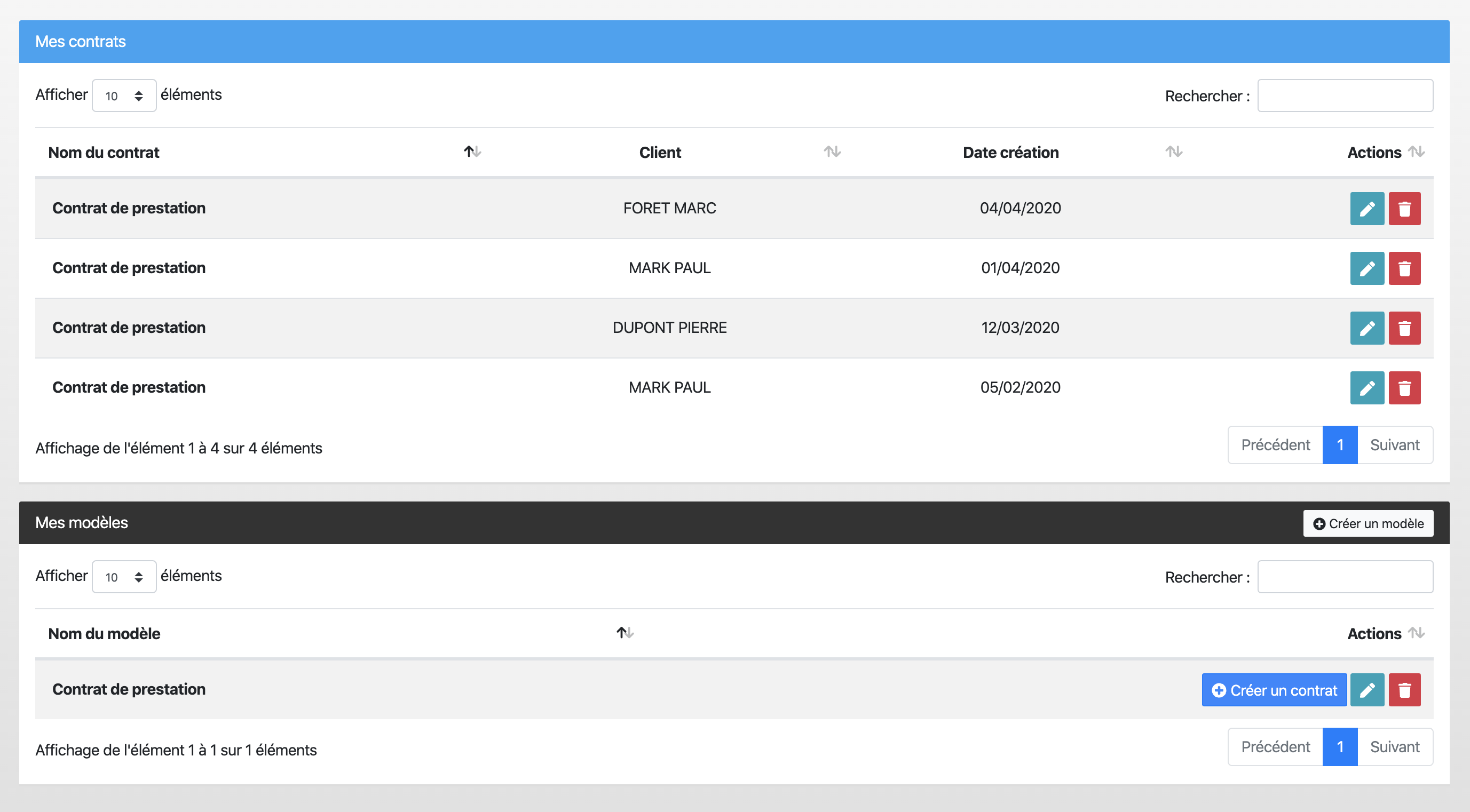The height and width of the screenshot is (812, 1470).
Task: Go to Précédent page in models table
Action: tap(1275, 747)
